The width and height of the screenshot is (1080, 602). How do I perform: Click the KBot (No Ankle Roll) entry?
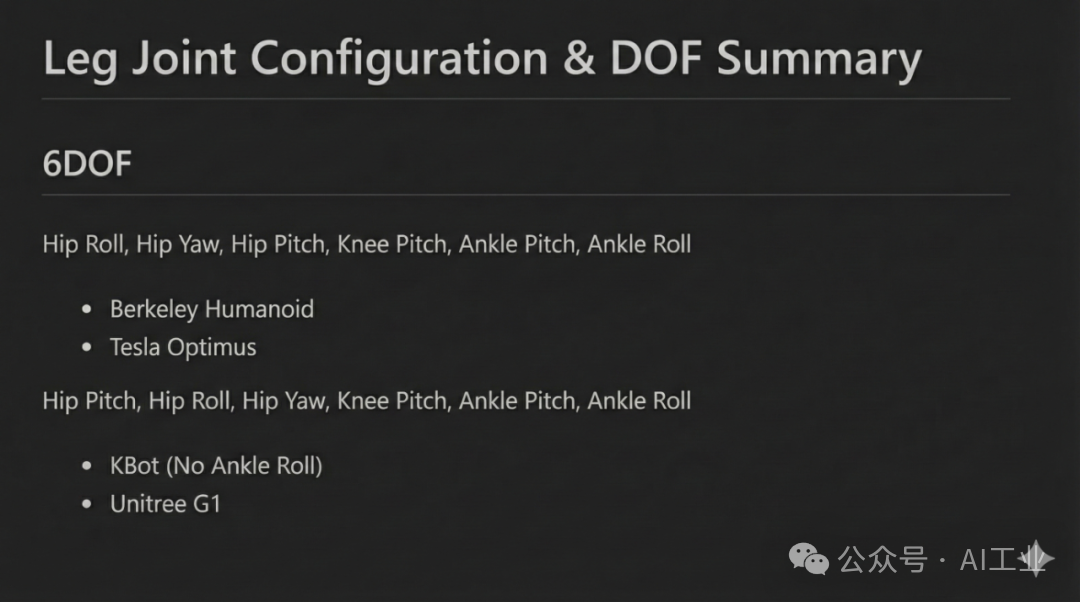[x=216, y=466]
